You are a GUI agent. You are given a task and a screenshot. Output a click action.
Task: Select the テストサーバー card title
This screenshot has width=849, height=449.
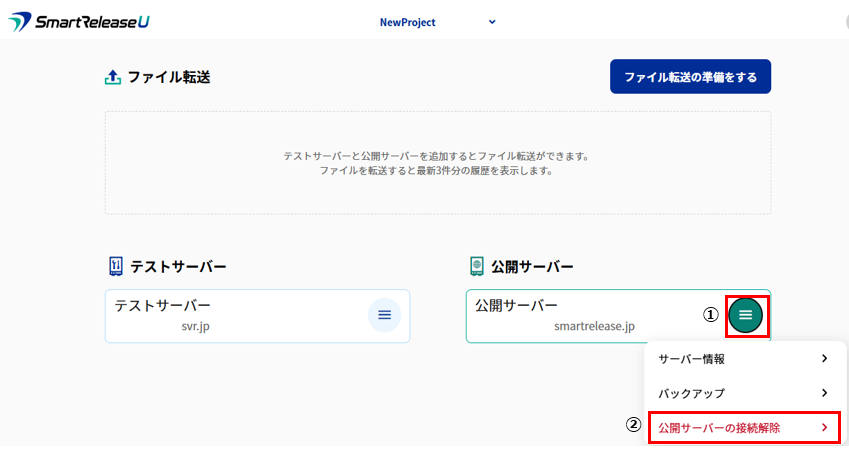tap(162, 305)
